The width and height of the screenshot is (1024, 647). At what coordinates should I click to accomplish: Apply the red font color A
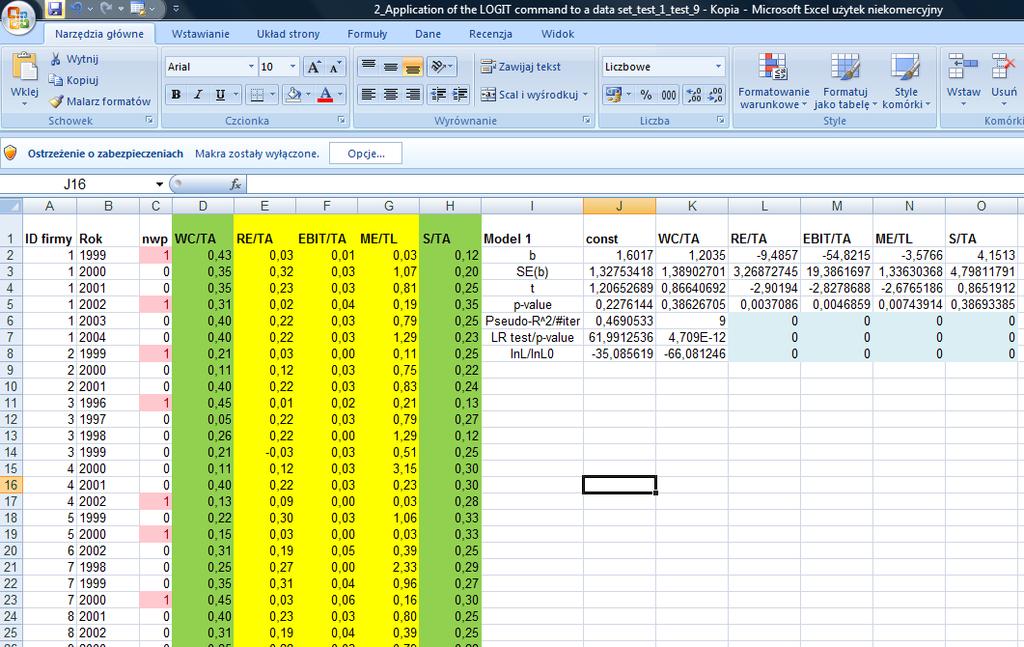325,95
